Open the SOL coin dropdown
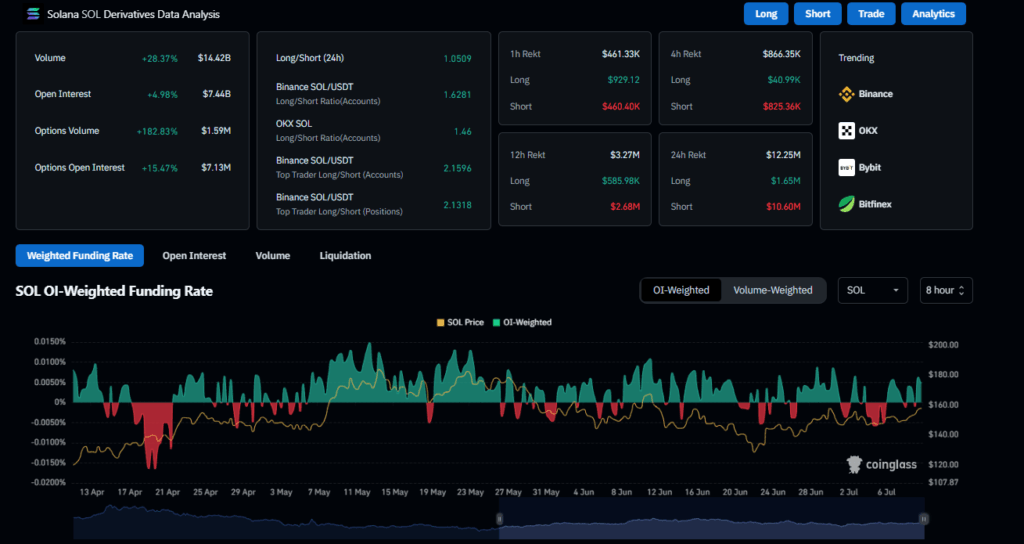This screenshot has width=1024, height=544. pos(872,290)
